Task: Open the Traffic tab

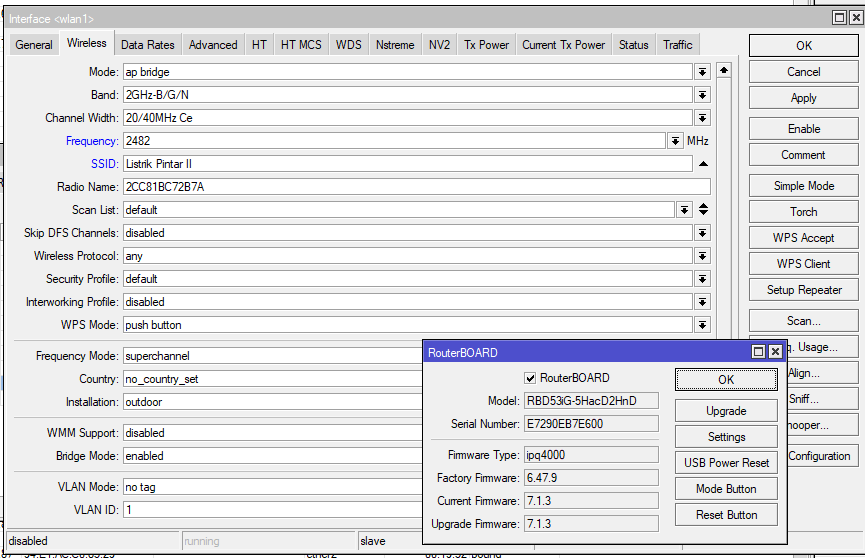Action: [x=677, y=45]
